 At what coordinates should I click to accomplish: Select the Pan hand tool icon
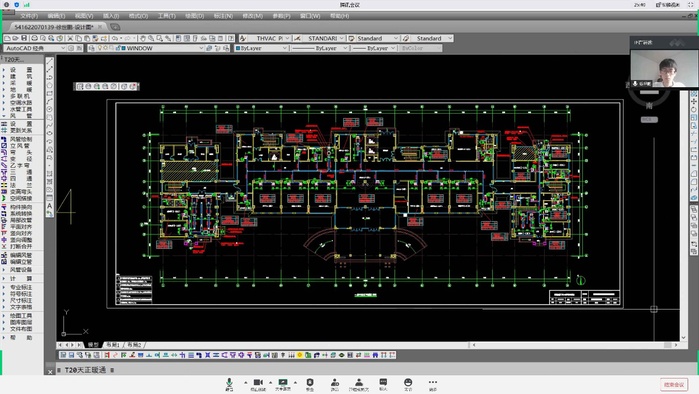click(143, 38)
